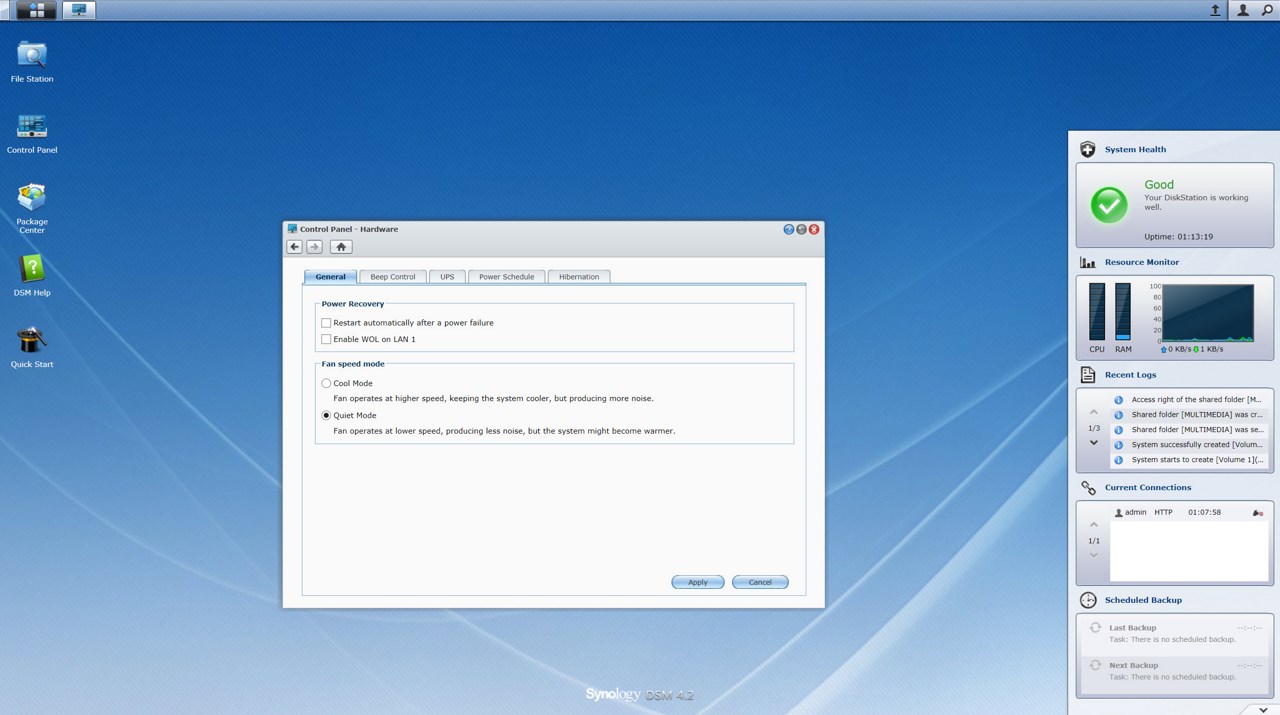
Task: Go forward in the Control Panel window
Action: 314,247
